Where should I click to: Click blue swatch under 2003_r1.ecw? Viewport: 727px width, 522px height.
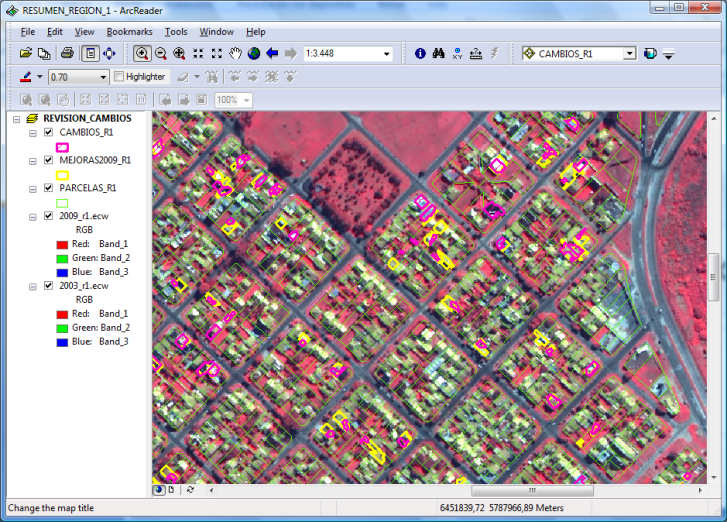[x=62, y=343]
